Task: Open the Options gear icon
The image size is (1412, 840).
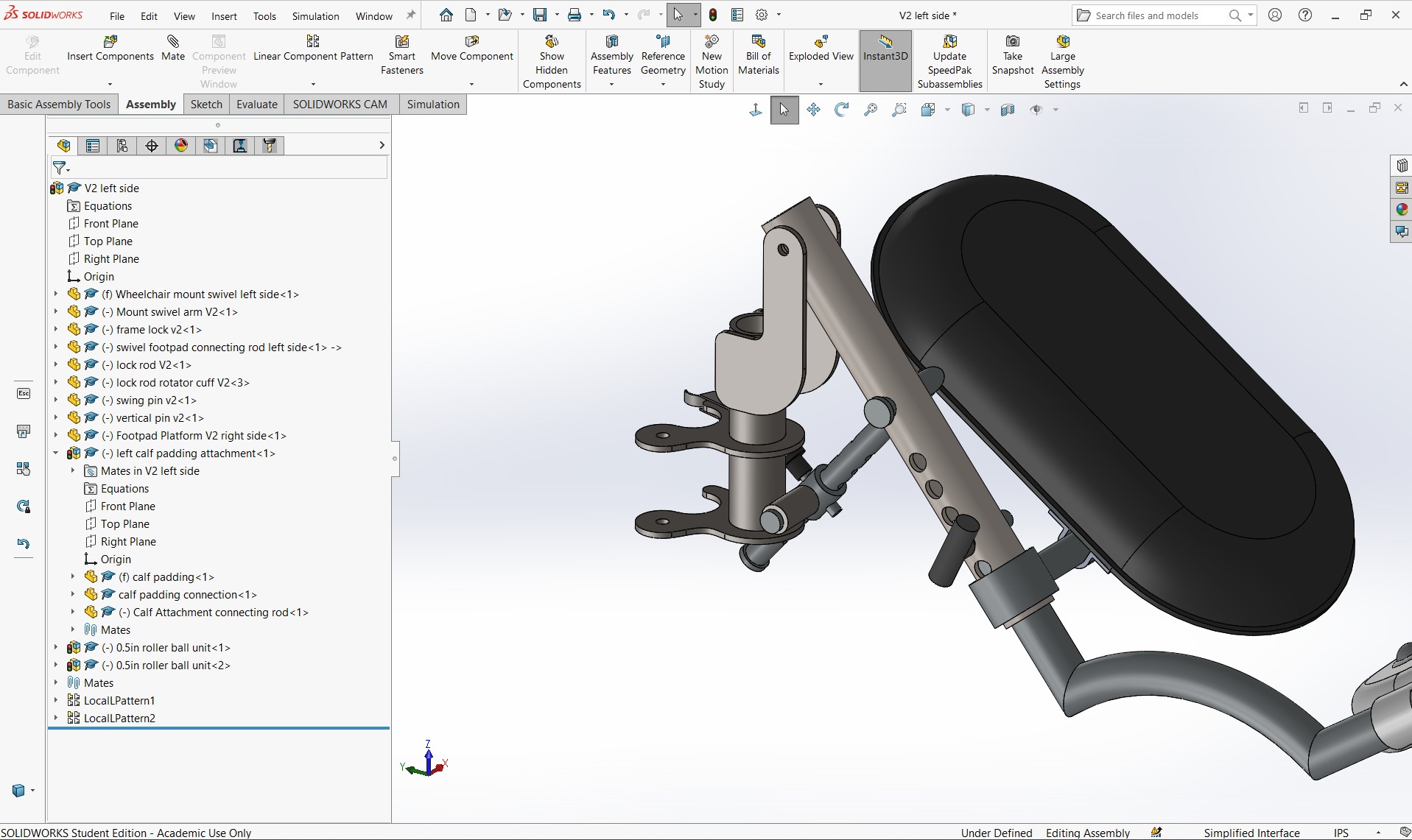Action: click(762, 15)
